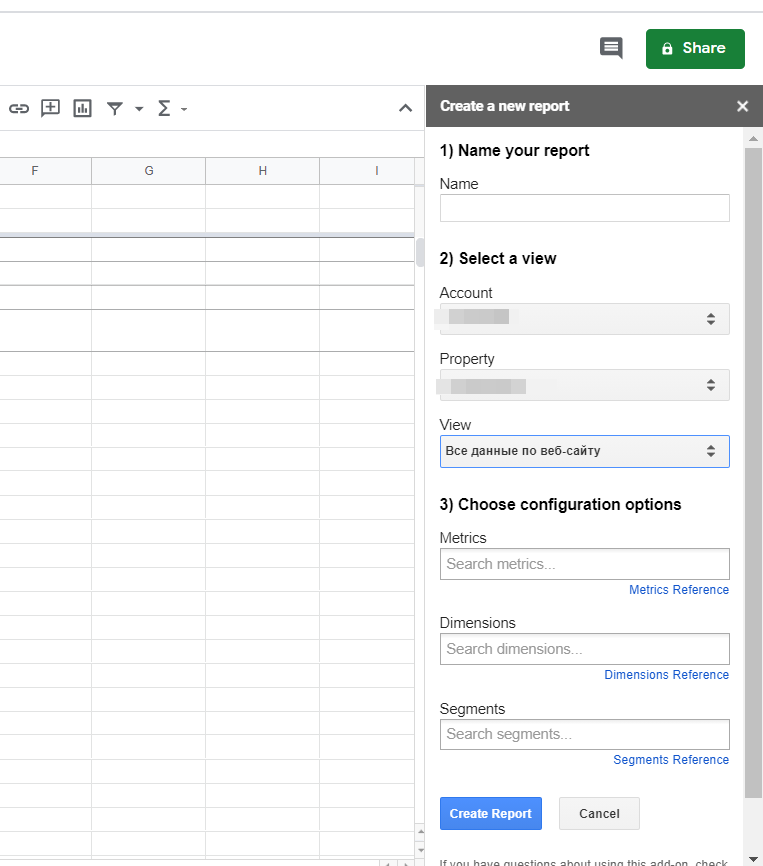Select column H header
This screenshot has height=866, width=763.
coord(262,171)
